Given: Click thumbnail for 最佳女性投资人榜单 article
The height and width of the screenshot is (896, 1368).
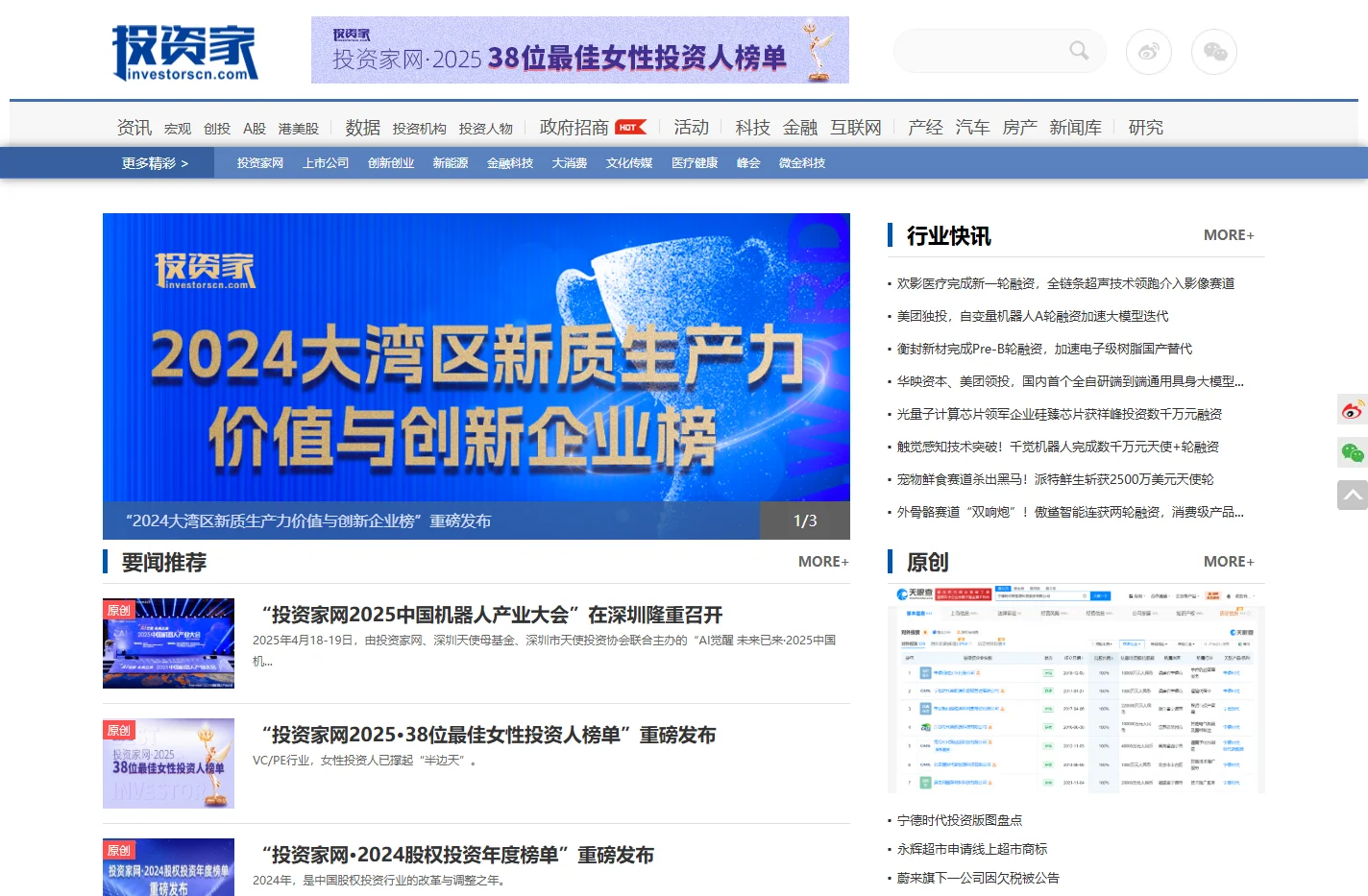Looking at the screenshot, I should [168, 763].
